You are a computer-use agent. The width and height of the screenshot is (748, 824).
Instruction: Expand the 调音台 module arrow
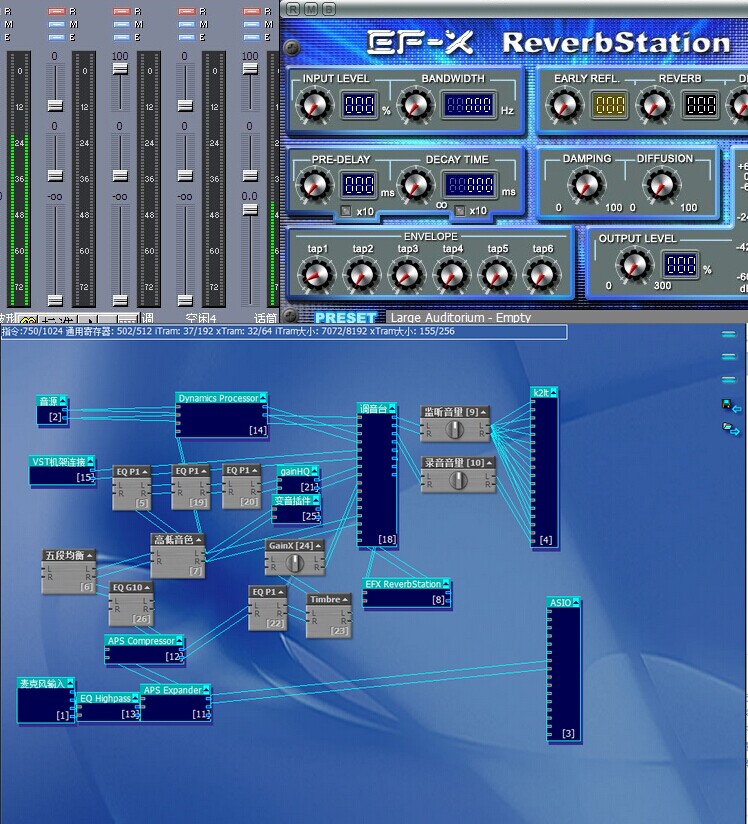pyautogui.click(x=392, y=408)
